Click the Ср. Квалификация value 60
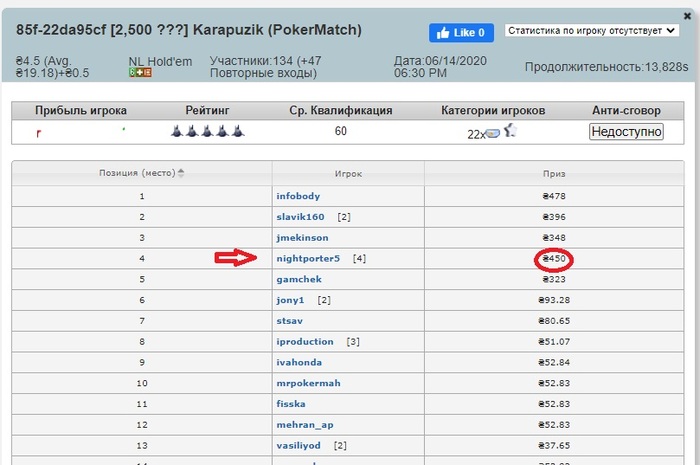Screen dimensions: 700x465 341,131
